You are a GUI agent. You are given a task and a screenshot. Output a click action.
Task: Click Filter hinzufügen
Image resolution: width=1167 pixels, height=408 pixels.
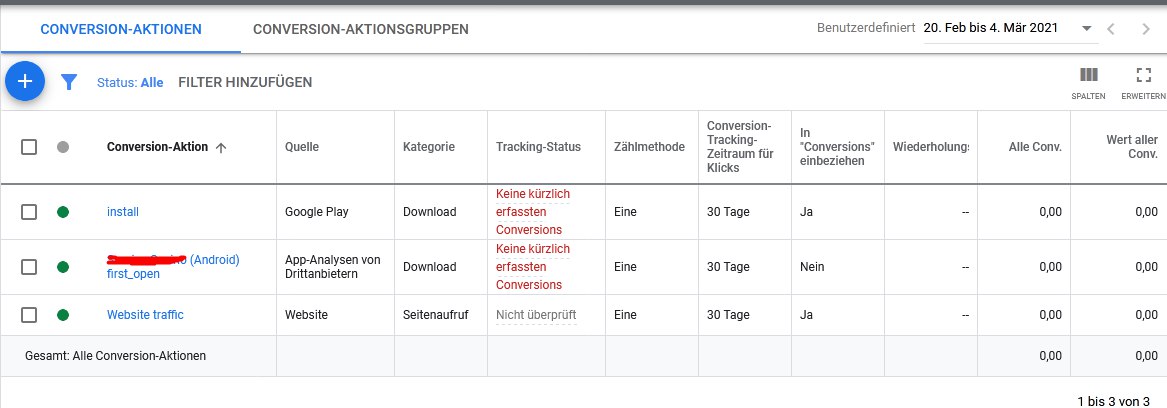click(245, 83)
